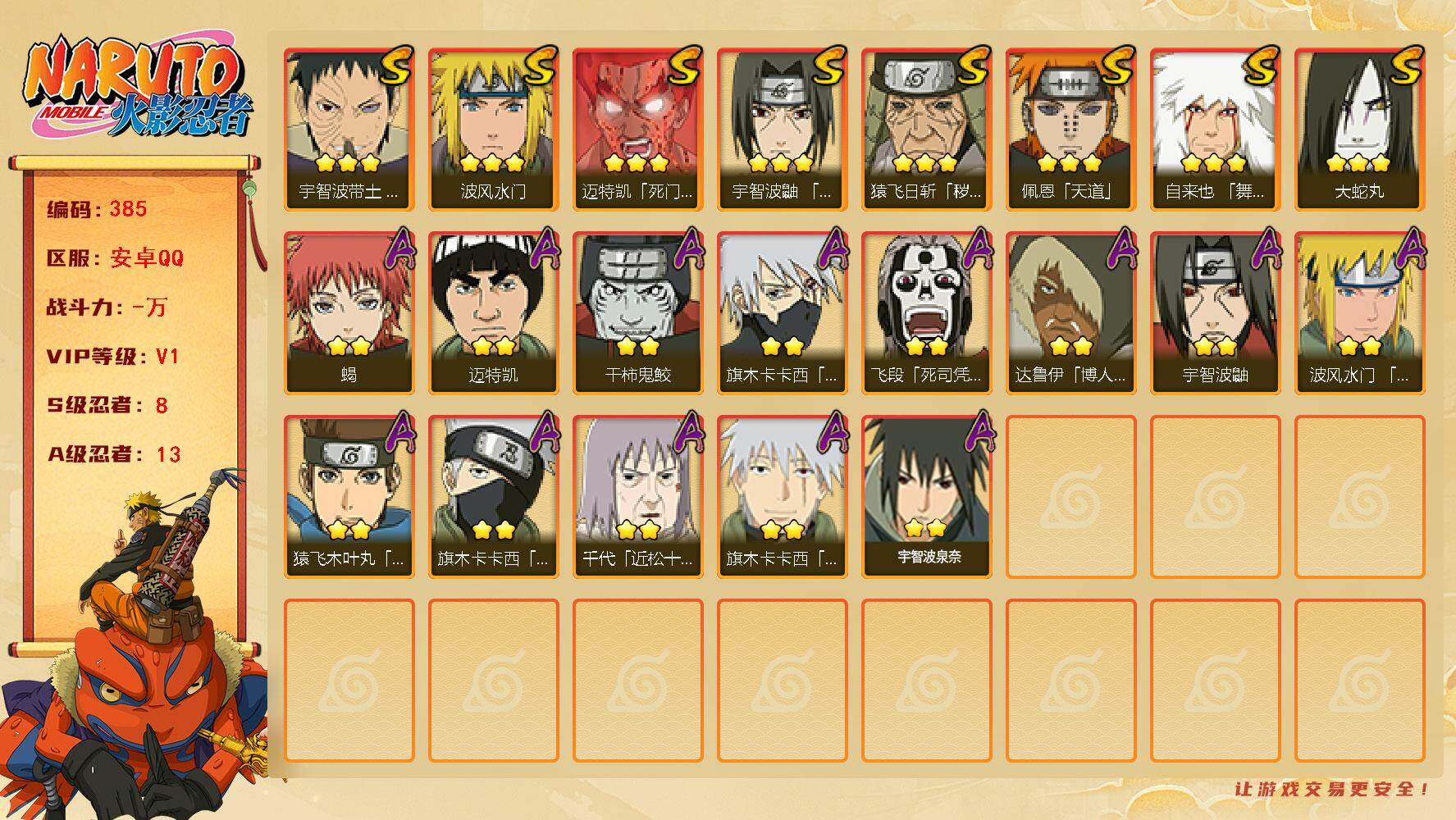Image resolution: width=1456 pixels, height=820 pixels.
Task: Open the 佩恩「天道」 ninja card
Action: click(x=1070, y=130)
